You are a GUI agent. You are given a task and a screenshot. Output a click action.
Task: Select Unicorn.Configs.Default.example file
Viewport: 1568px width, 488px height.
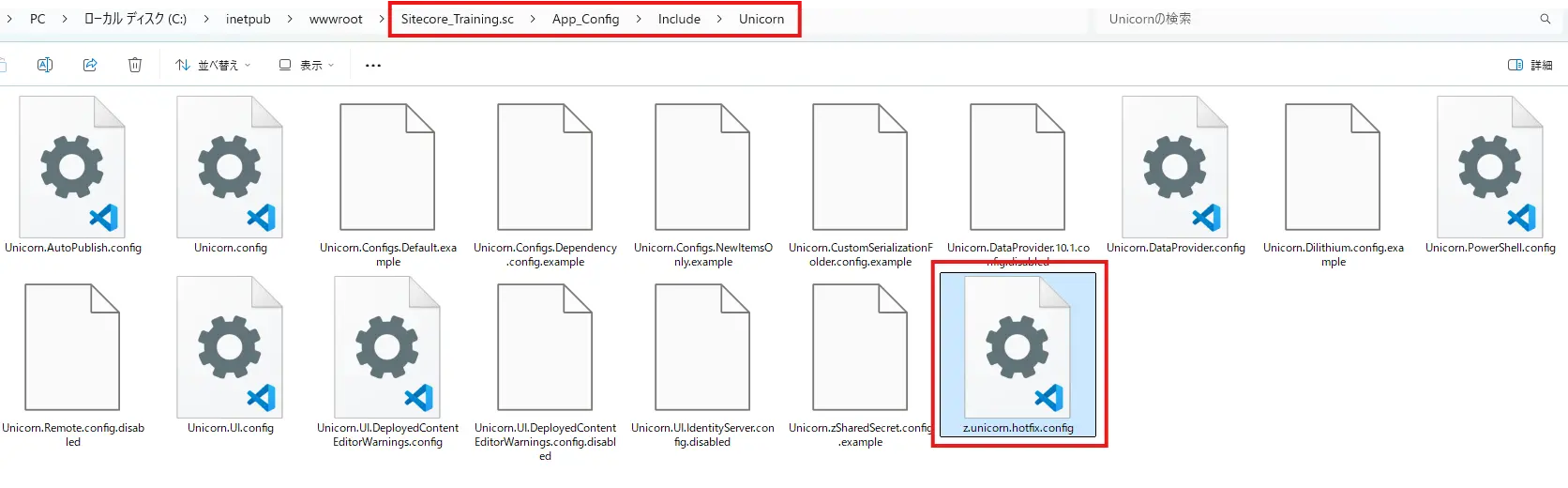pos(387,169)
